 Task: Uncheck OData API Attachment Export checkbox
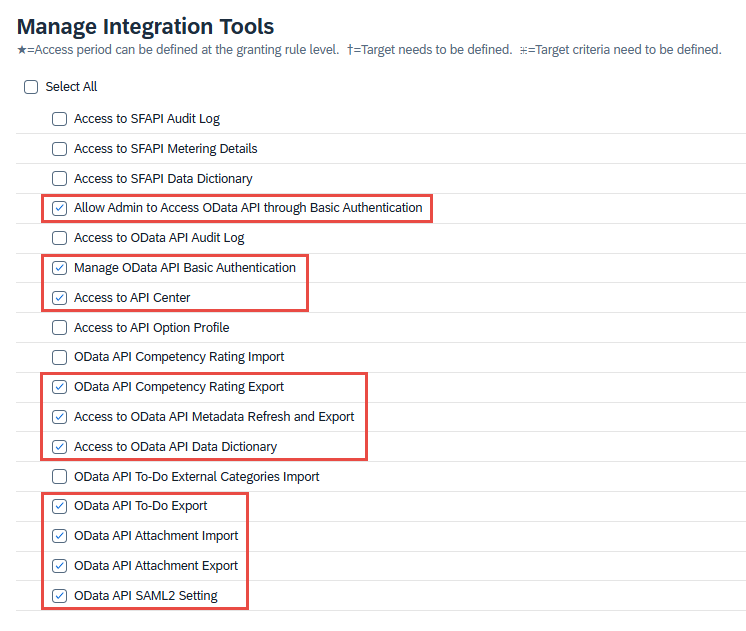59,566
